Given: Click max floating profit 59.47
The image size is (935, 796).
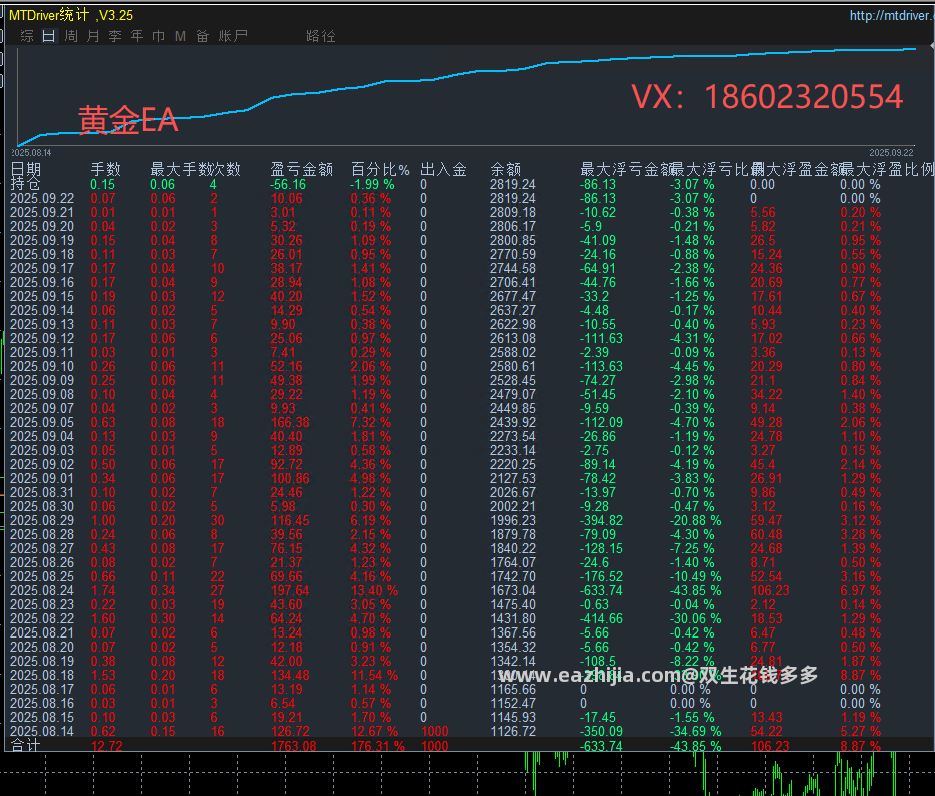Looking at the screenshot, I should point(766,521).
